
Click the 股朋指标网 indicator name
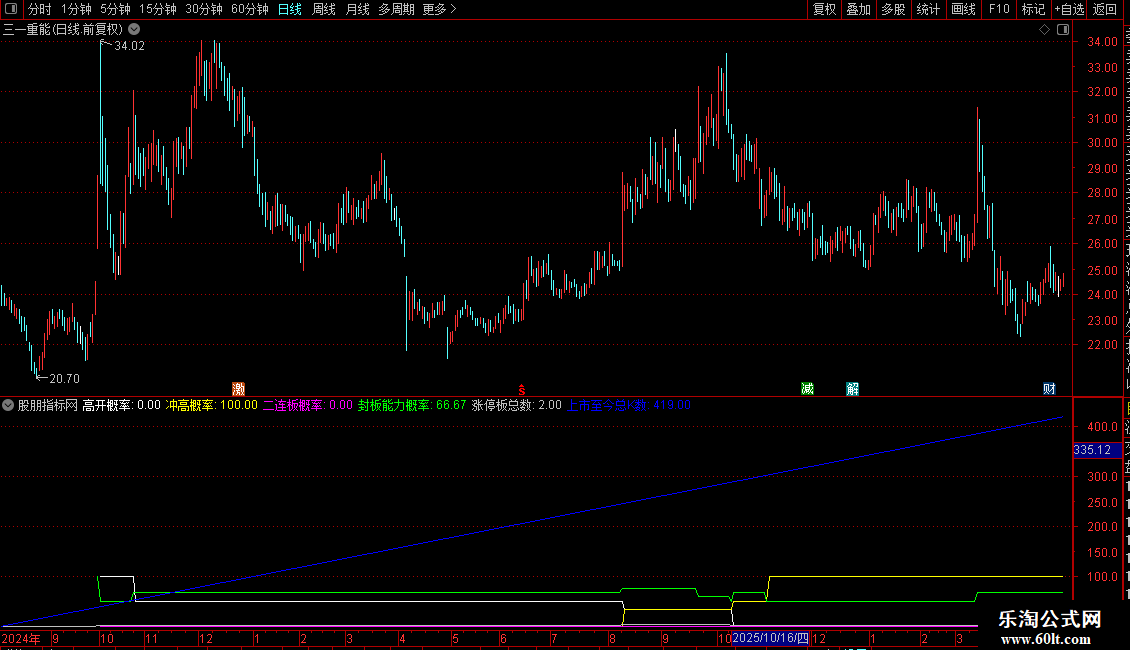tap(48, 405)
